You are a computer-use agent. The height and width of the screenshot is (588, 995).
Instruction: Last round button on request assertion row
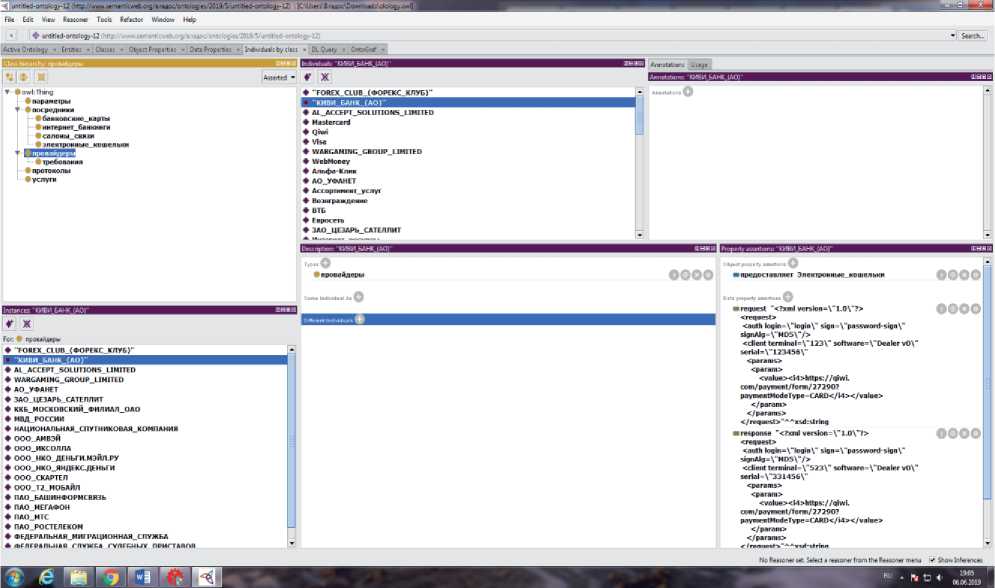[x=975, y=308]
